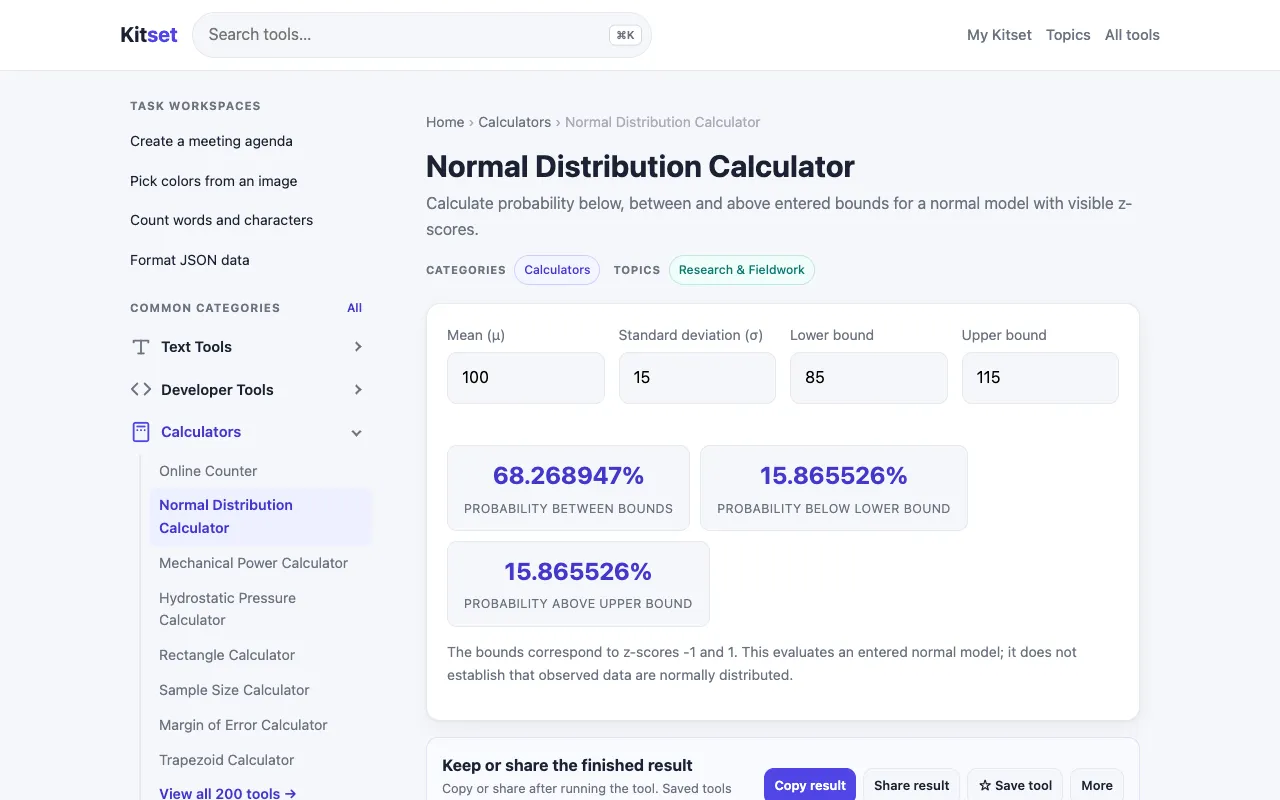This screenshot has width=1280, height=800.
Task: Collapse the Calculators category chevron
Action: [357, 433]
